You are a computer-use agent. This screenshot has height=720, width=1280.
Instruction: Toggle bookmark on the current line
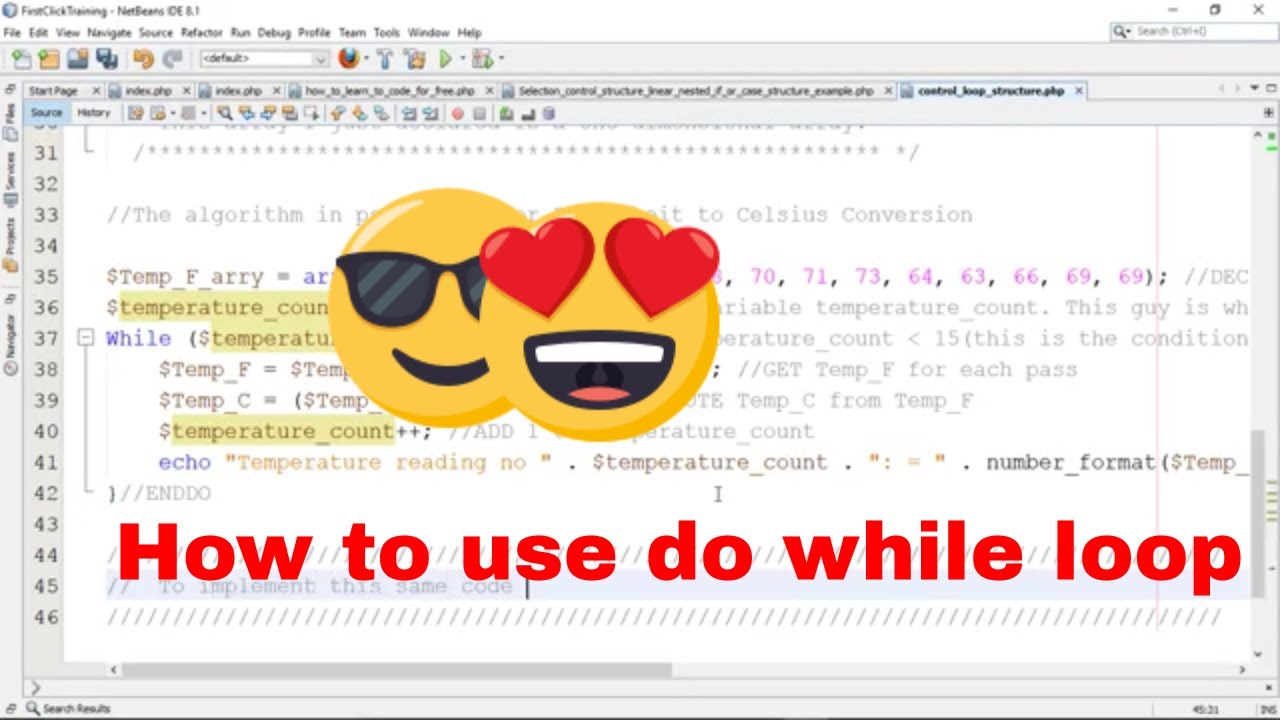point(380,113)
